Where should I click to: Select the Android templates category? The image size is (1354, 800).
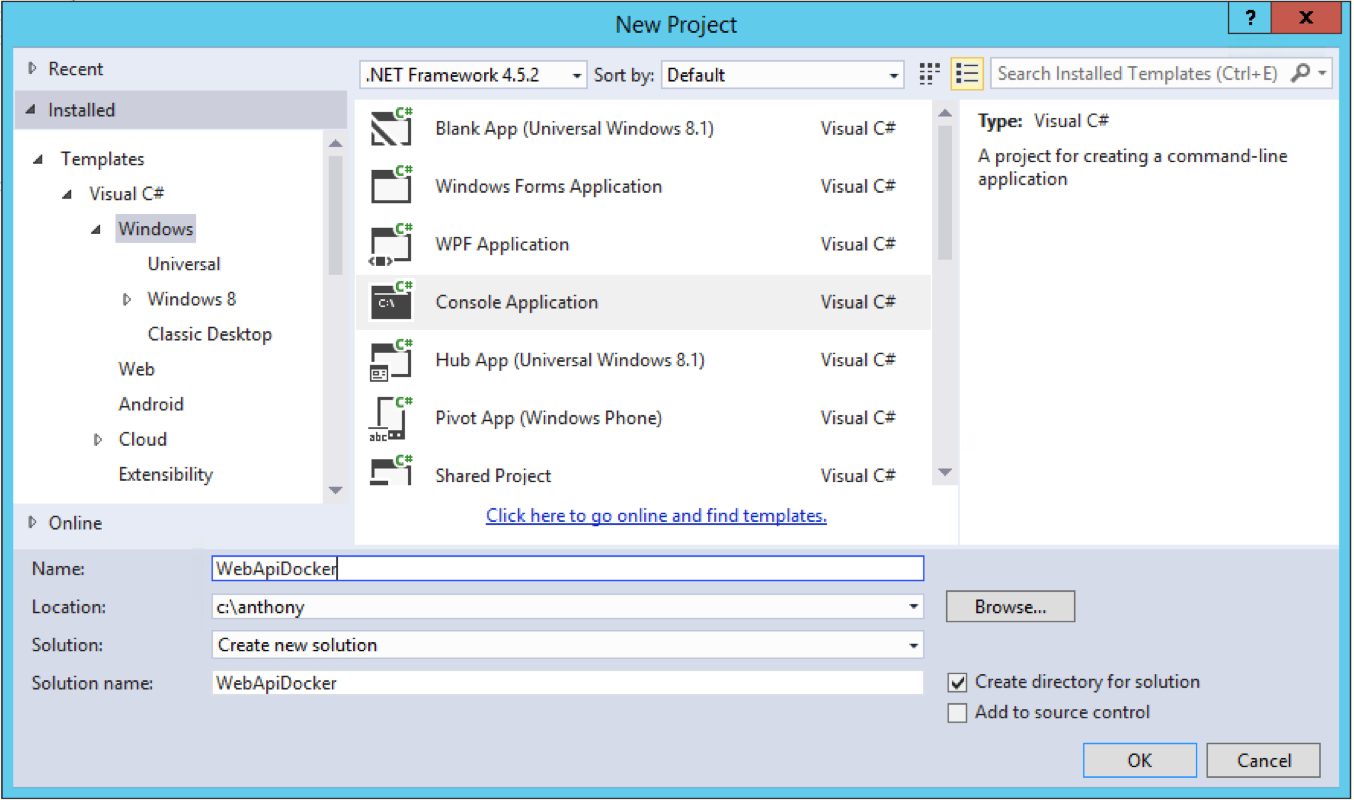tap(151, 404)
